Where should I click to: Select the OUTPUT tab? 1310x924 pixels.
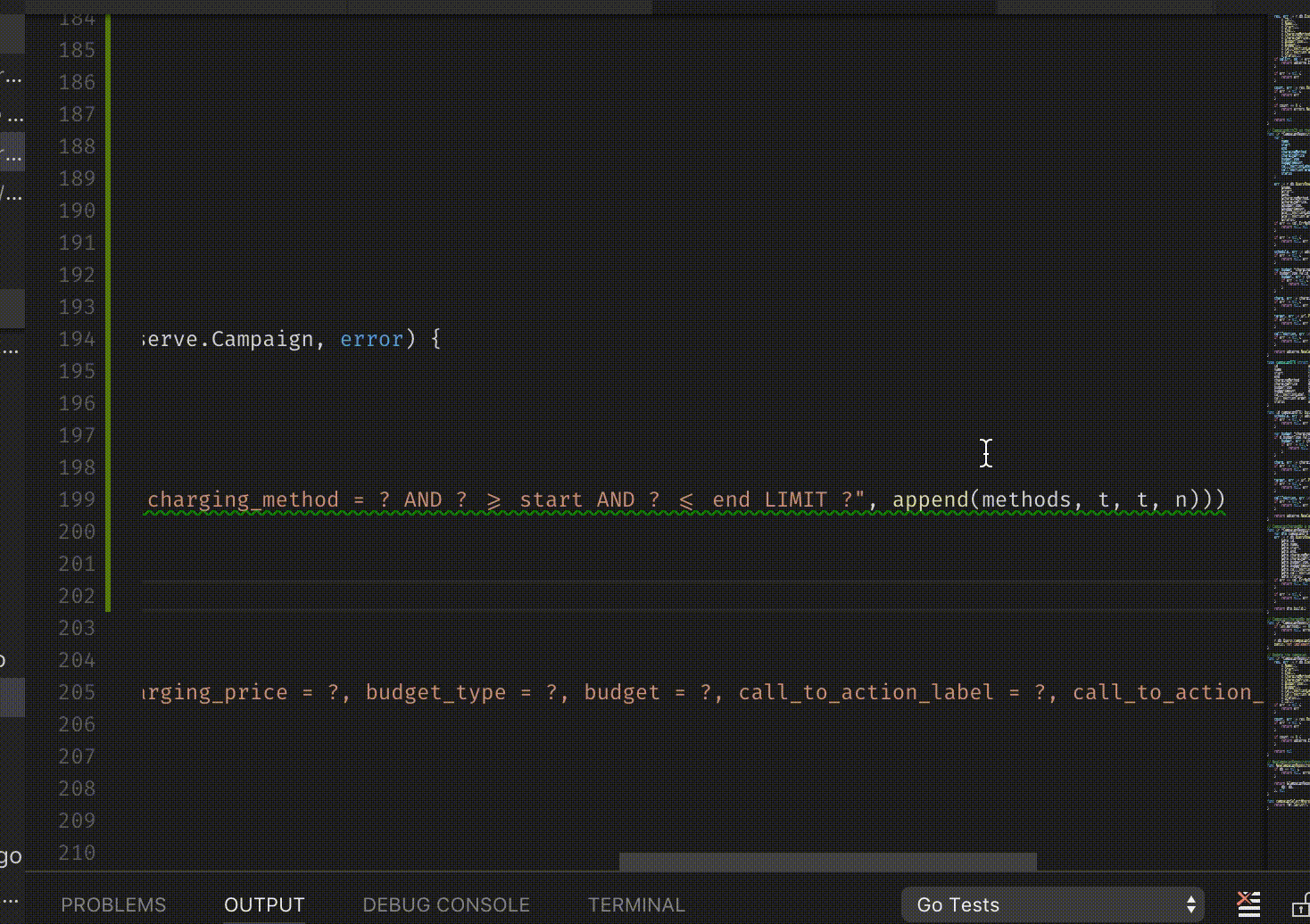tap(264, 904)
